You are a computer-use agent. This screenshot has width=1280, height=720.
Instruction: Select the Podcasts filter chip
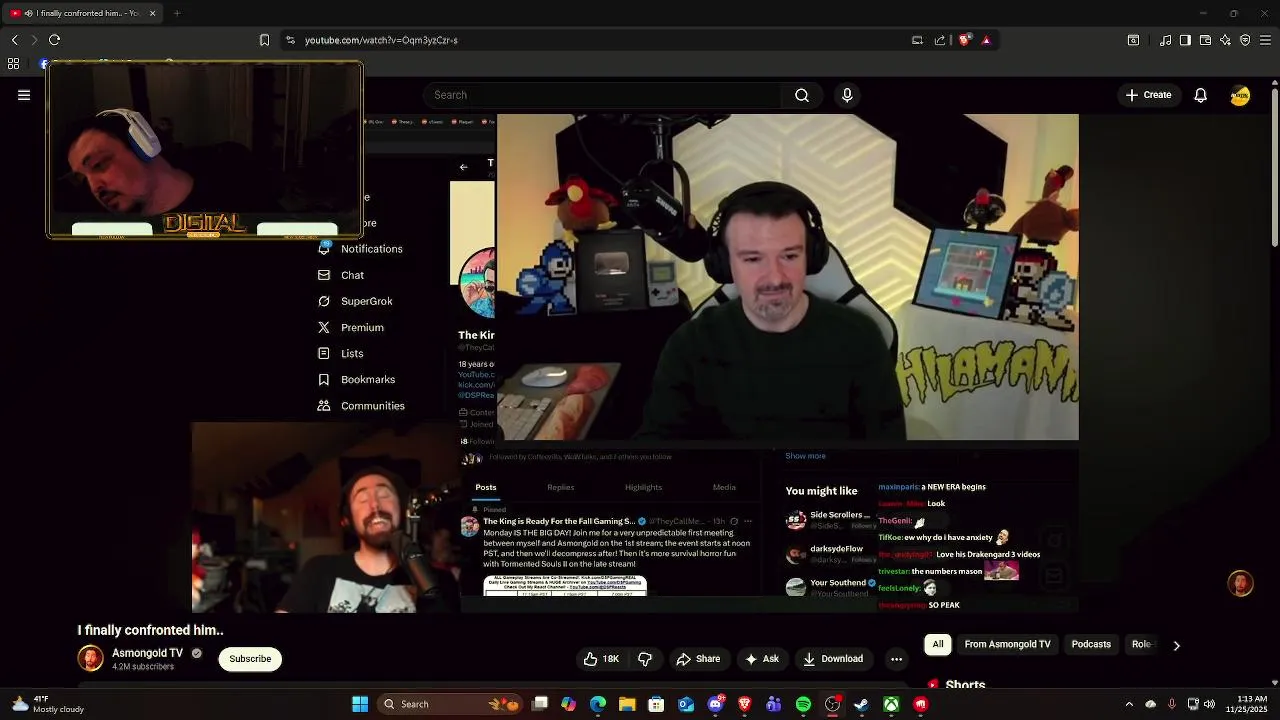click(1091, 645)
